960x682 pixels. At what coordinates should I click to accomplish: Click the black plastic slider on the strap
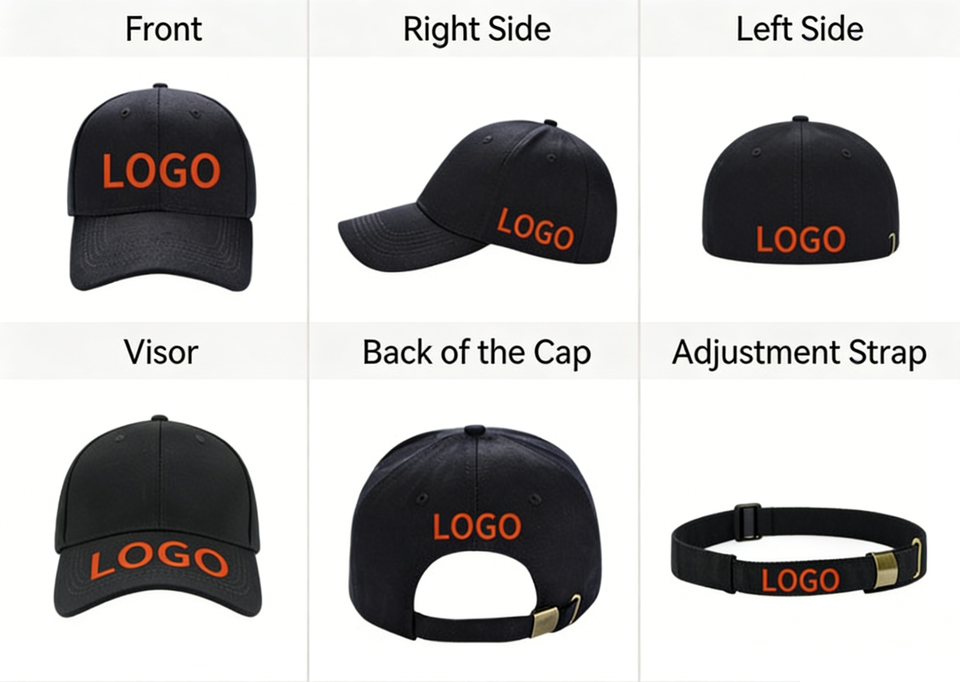click(x=748, y=522)
